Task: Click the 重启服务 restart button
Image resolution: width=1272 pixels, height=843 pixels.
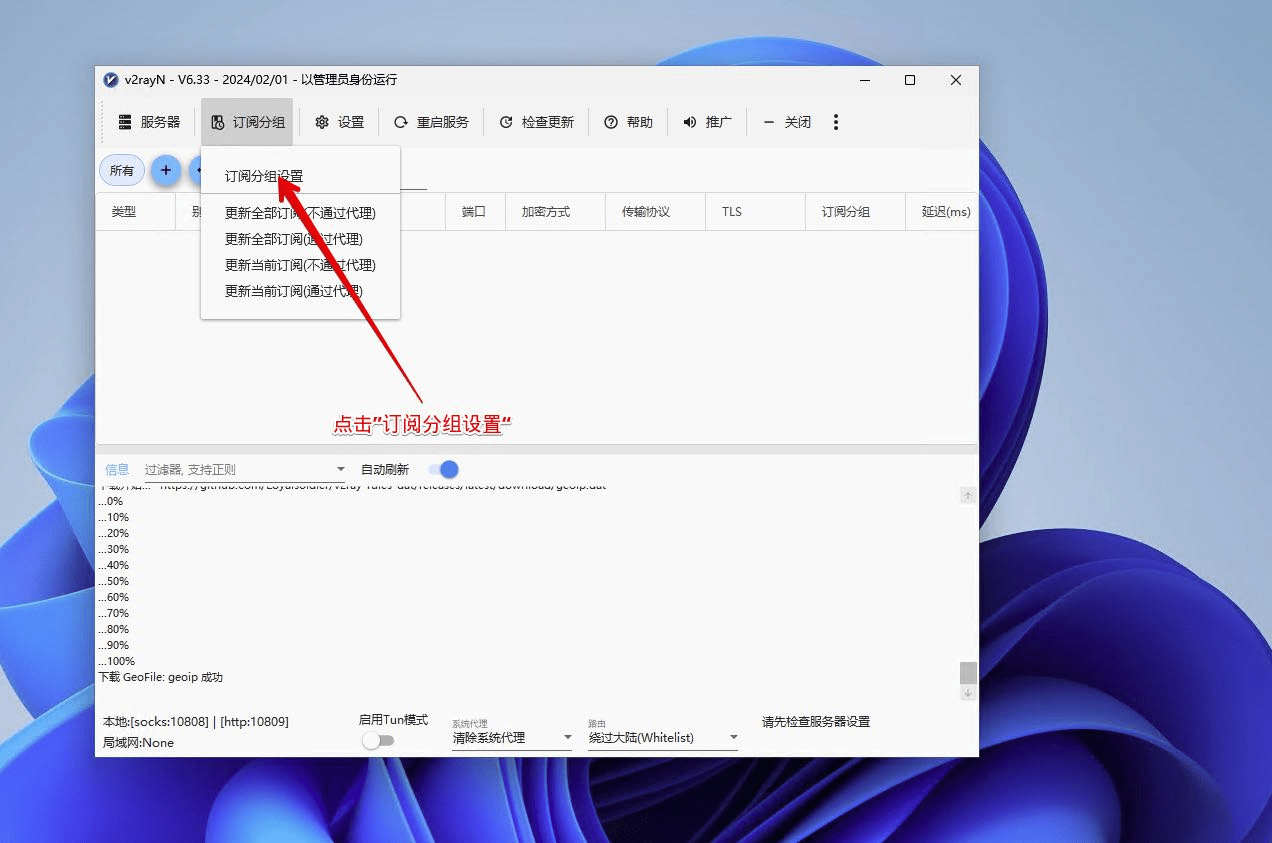Action: pos(431,122)
